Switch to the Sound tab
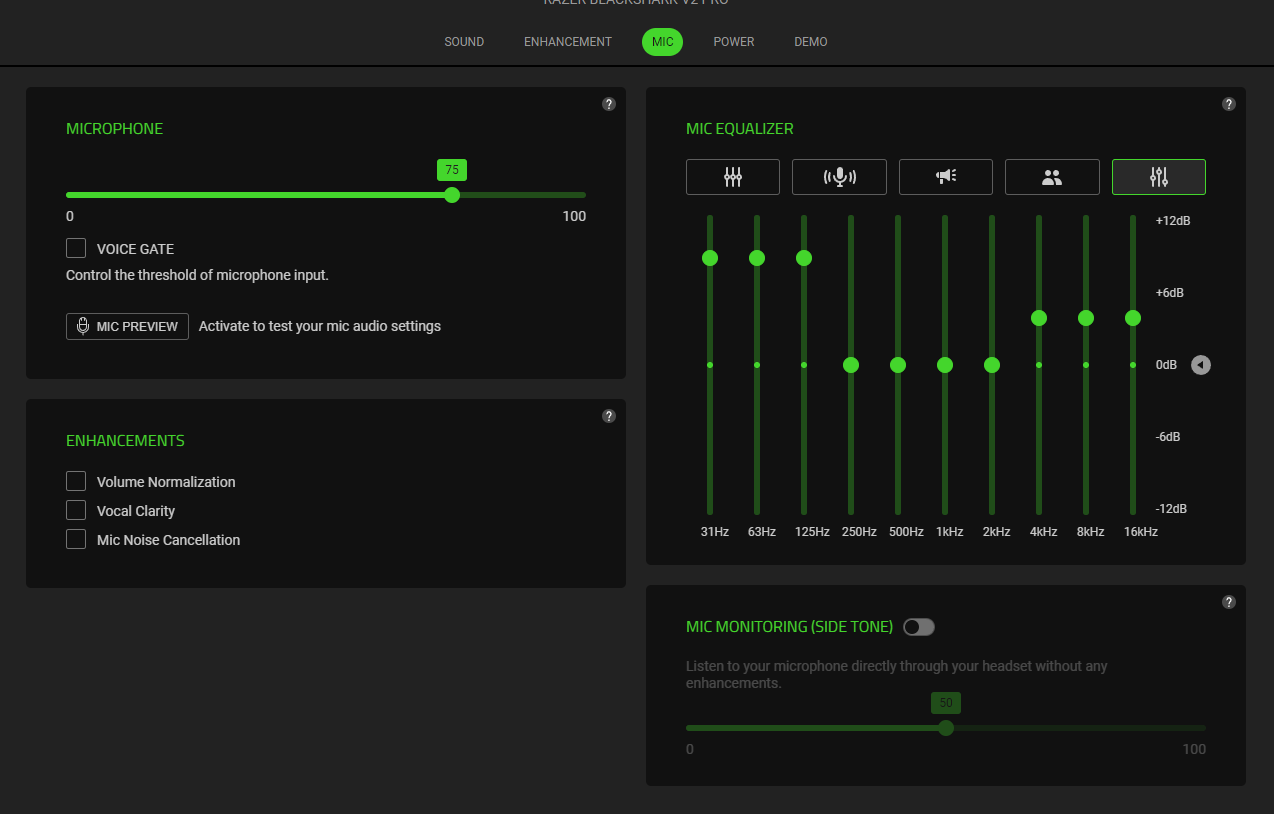The width and height of the screenshot is (1274, 814). (464, 42)
